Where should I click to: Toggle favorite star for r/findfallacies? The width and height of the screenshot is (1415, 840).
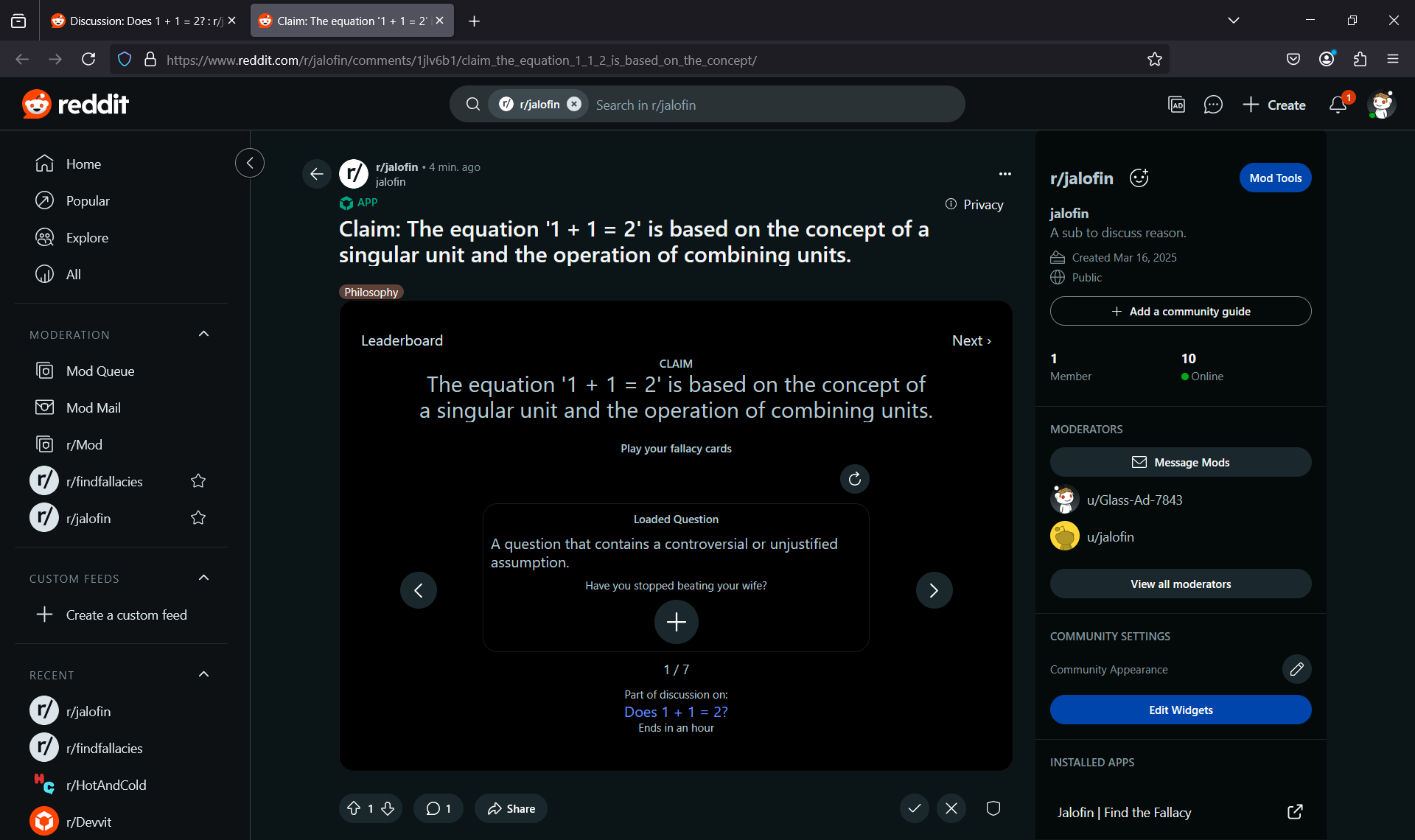[x=198, y=481]
